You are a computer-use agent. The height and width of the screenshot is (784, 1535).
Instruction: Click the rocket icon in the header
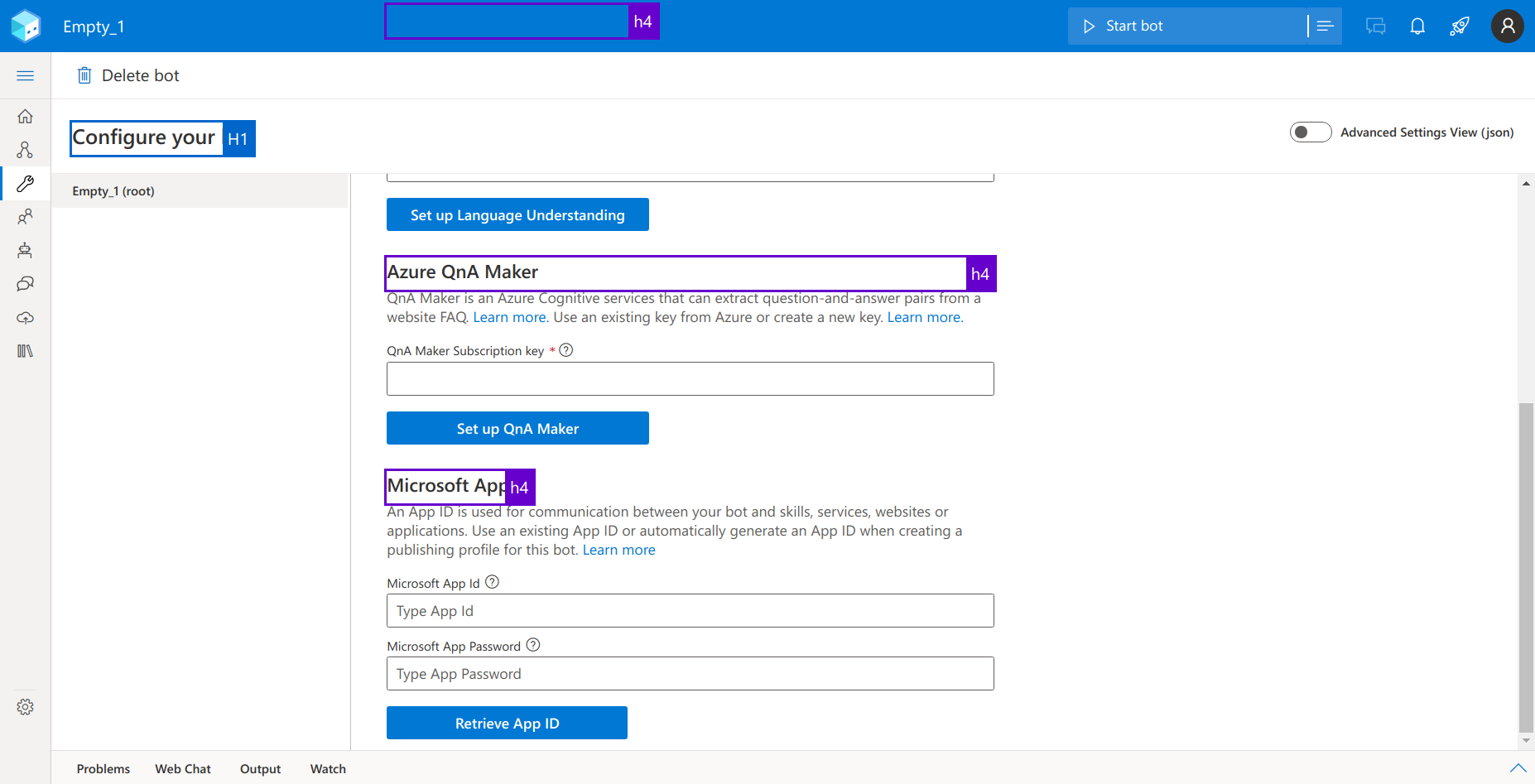[1460, 26]
